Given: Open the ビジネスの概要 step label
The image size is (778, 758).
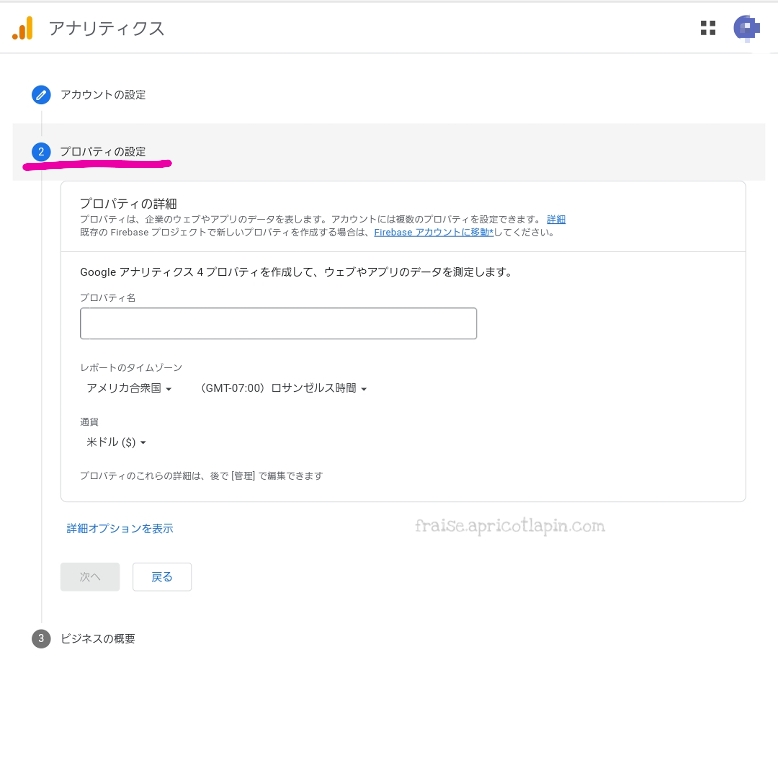Looking at the screenshot, I should click(98, 638).
